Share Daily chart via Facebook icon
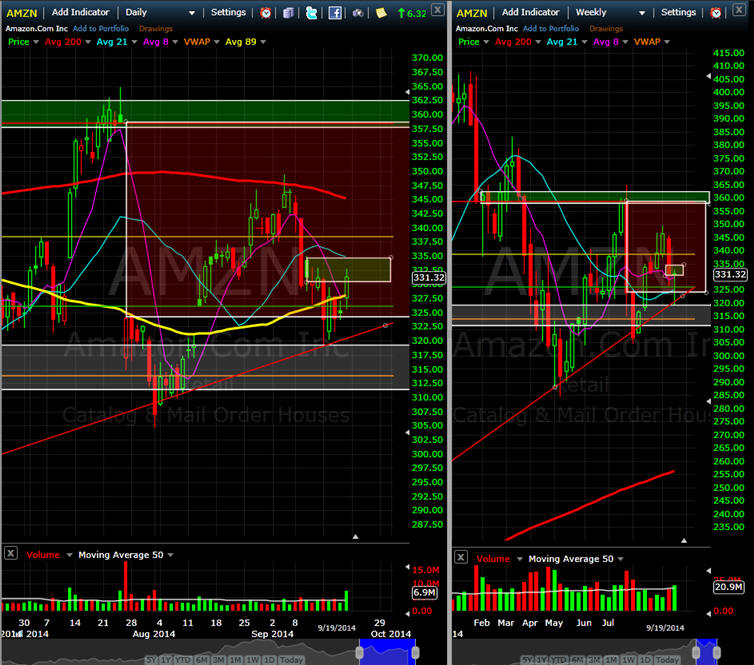The image size is (754, 665). tap(335, 13)
